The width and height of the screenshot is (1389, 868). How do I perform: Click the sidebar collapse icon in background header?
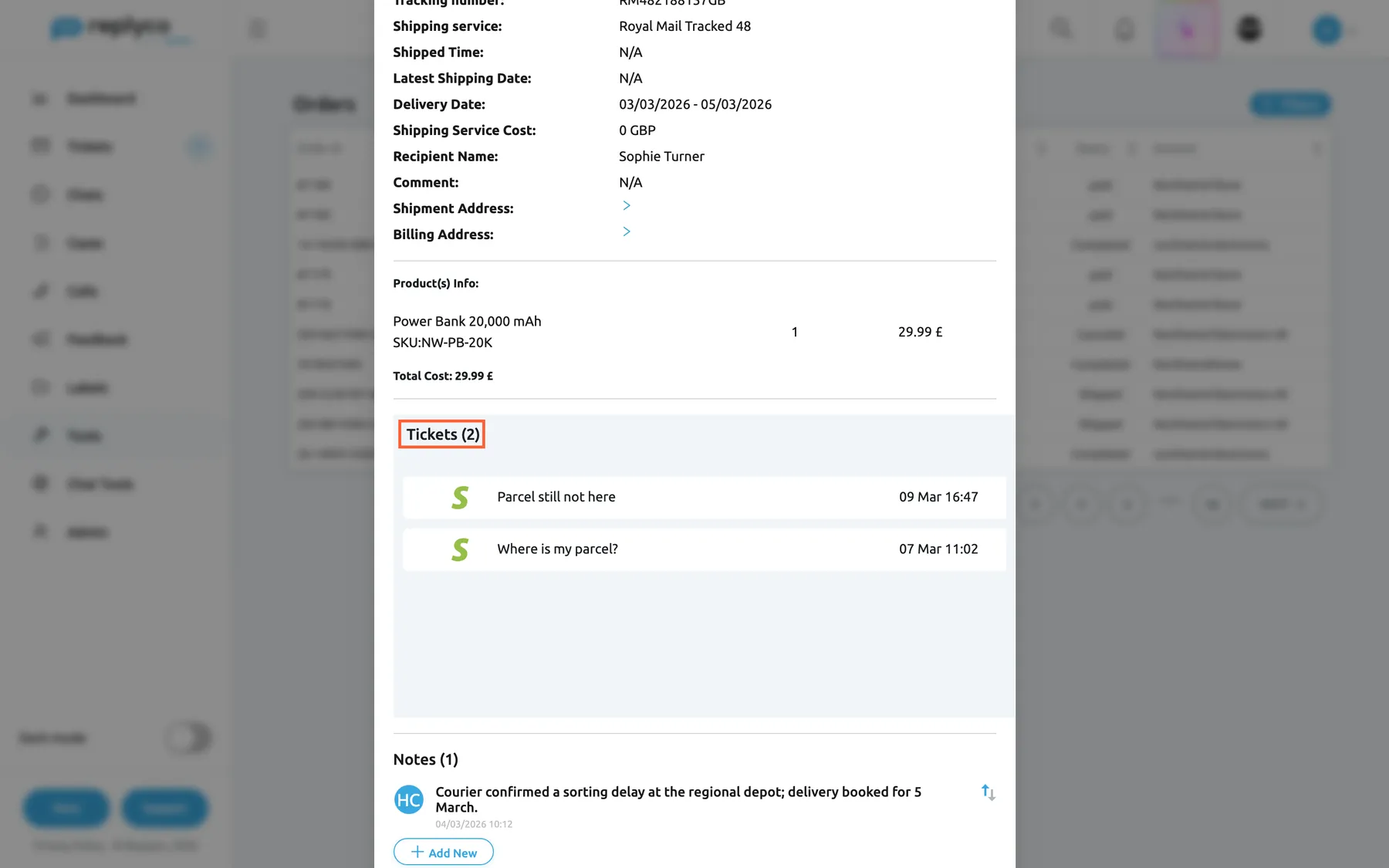258,29
